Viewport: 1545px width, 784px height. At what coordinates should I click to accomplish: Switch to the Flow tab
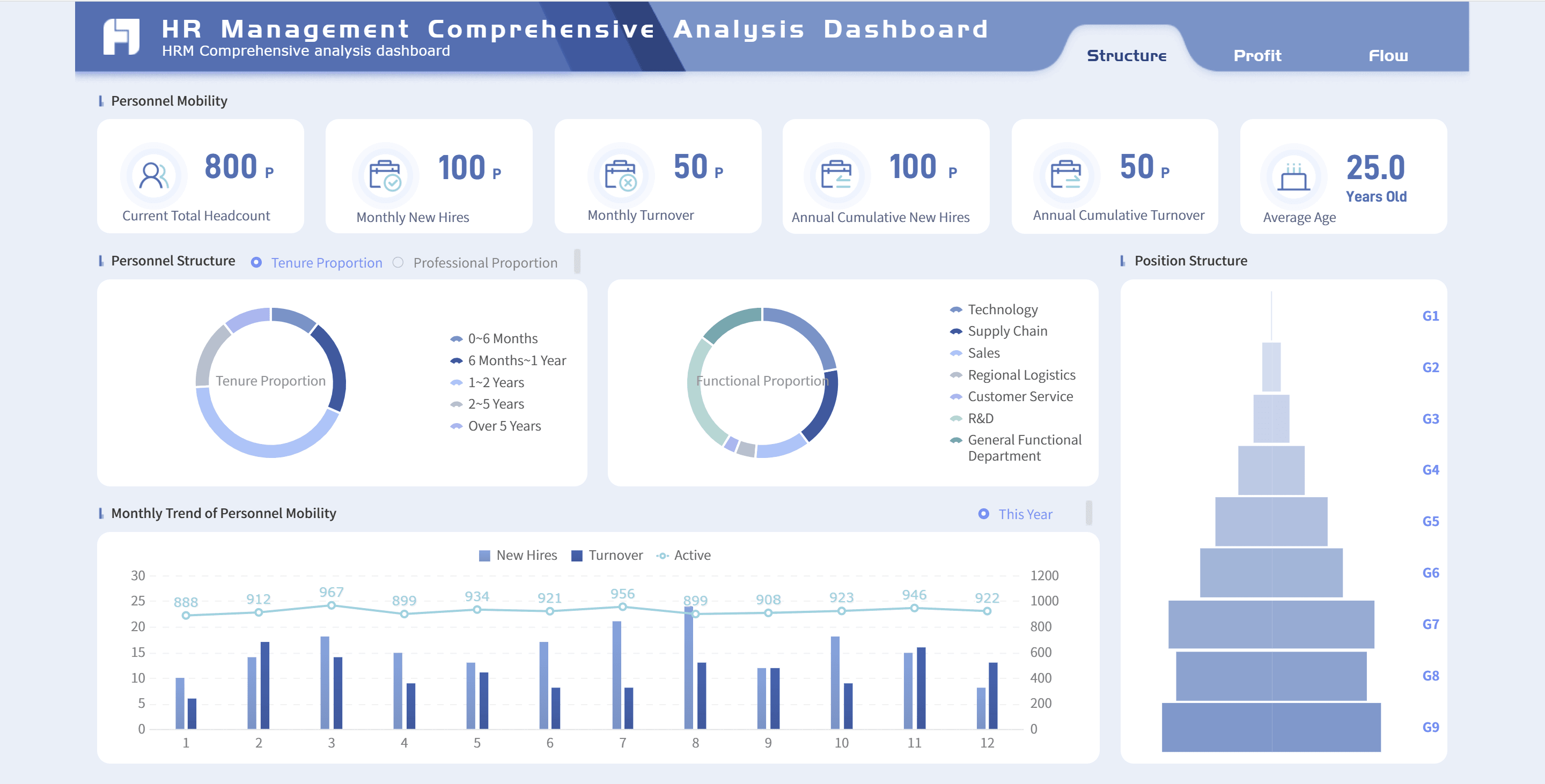1388,56
